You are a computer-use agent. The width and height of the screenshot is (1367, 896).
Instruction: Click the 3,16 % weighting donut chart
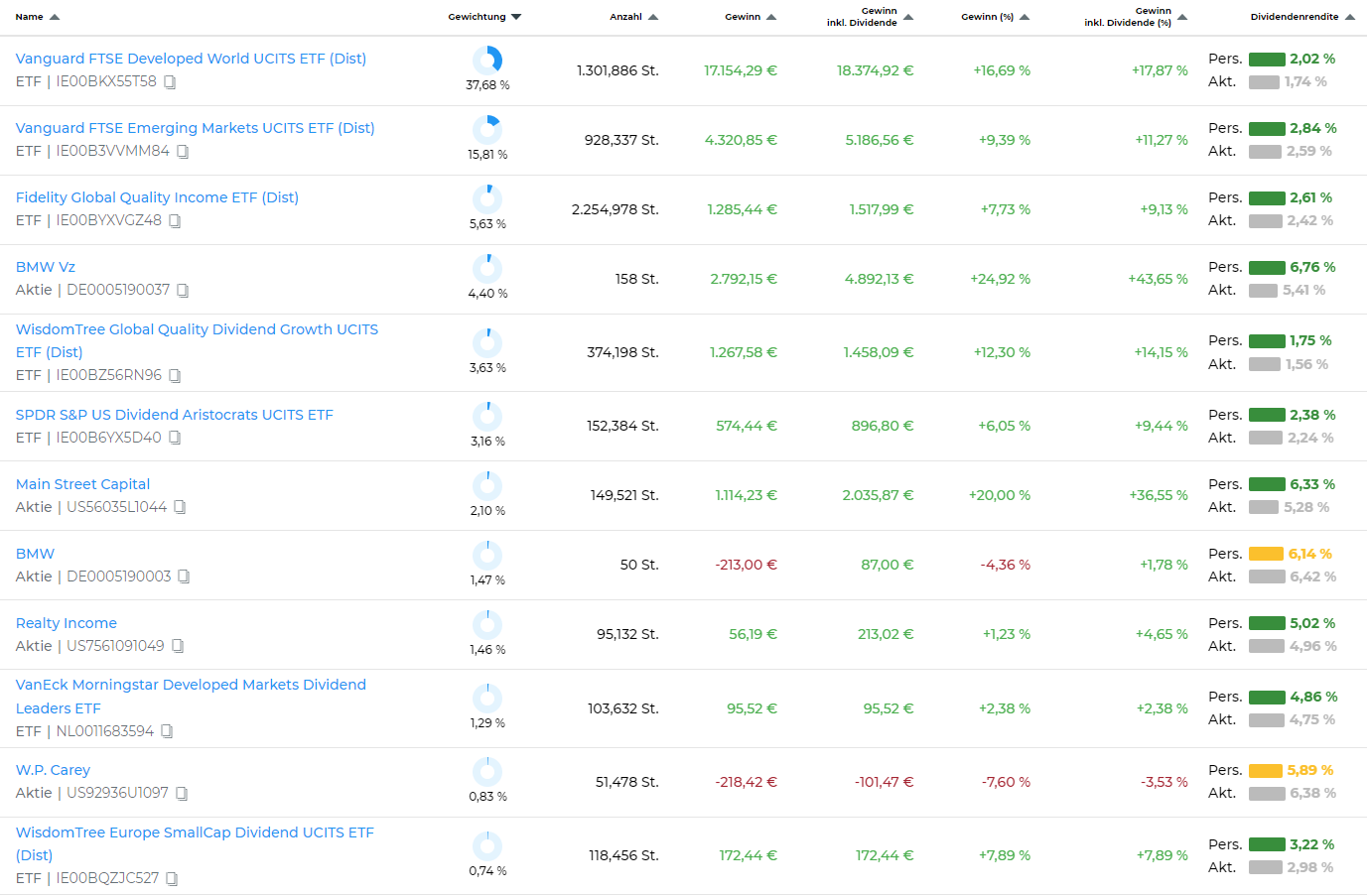(x=487, y=416)
